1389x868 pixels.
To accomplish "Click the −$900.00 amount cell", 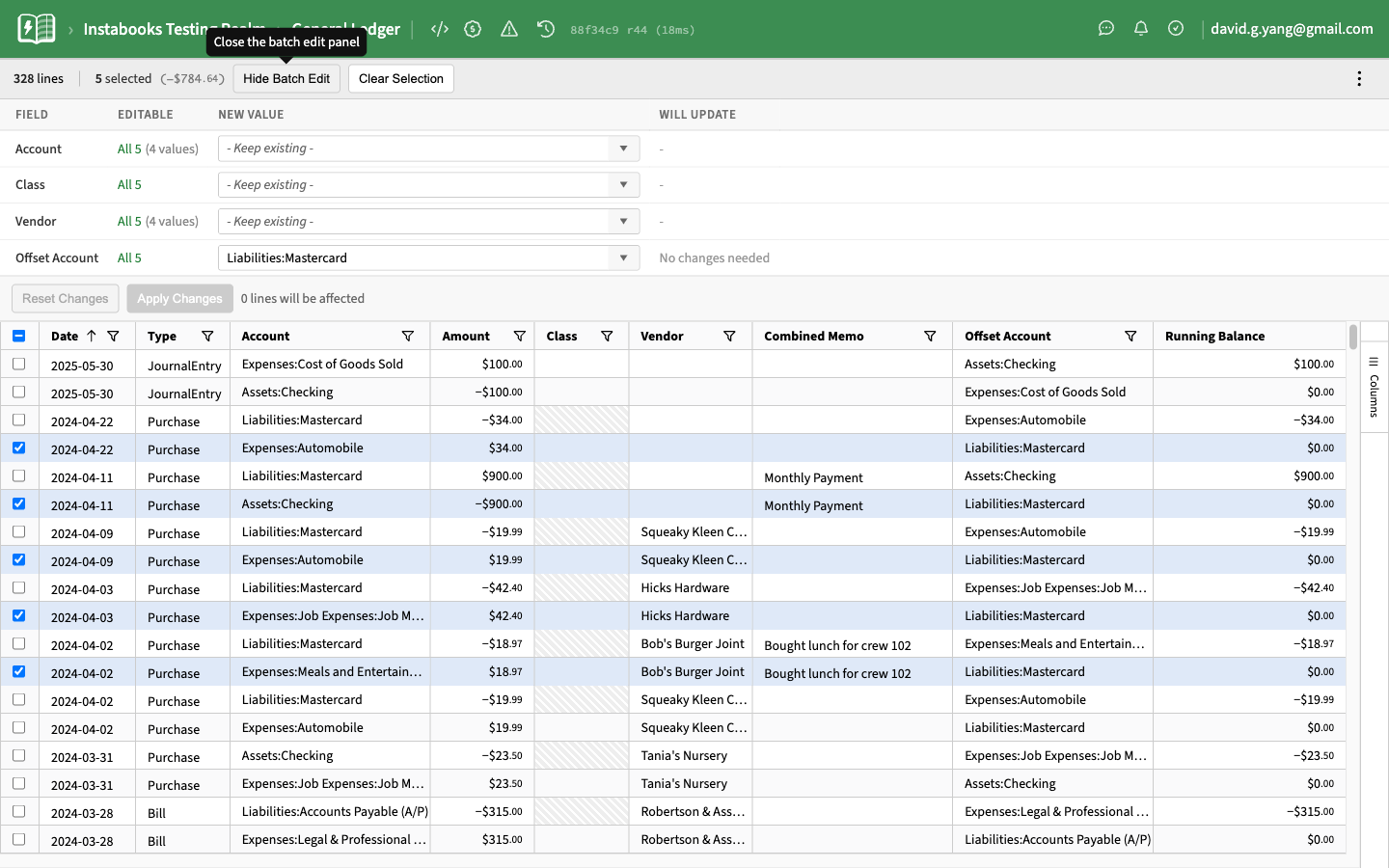I will 481,503.
